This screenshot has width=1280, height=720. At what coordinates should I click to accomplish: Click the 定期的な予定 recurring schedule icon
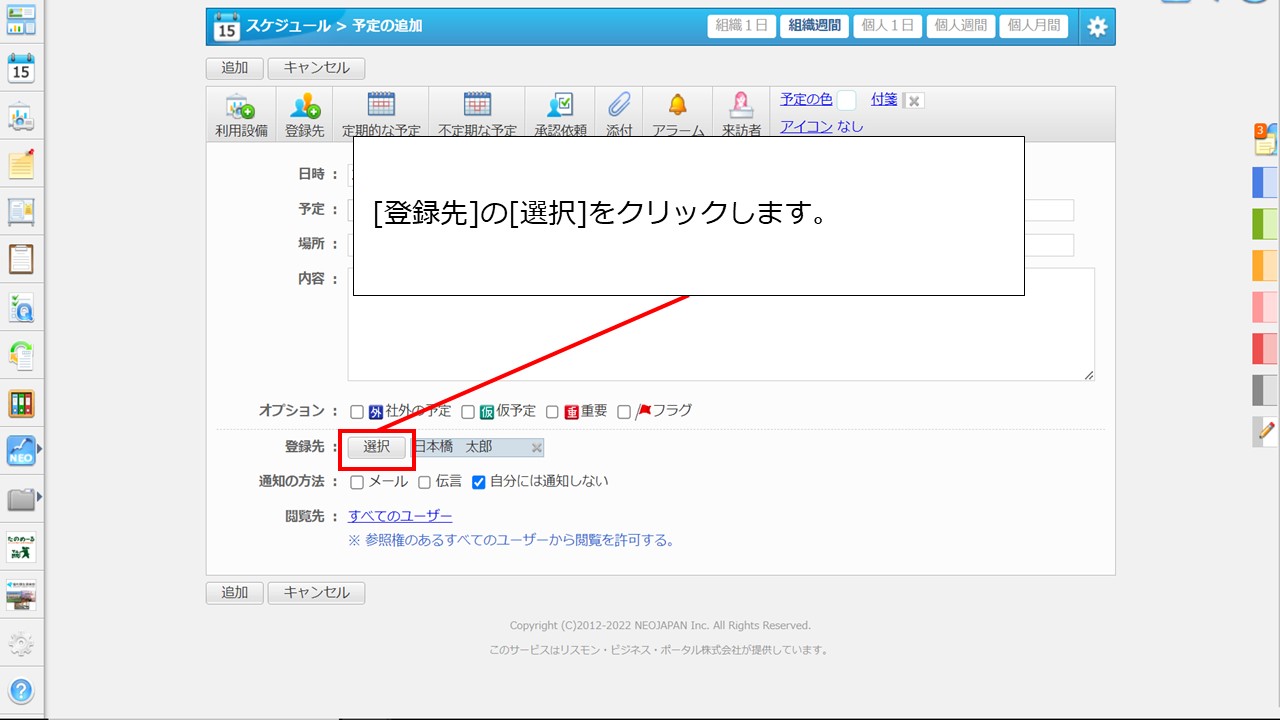[381, 113]
